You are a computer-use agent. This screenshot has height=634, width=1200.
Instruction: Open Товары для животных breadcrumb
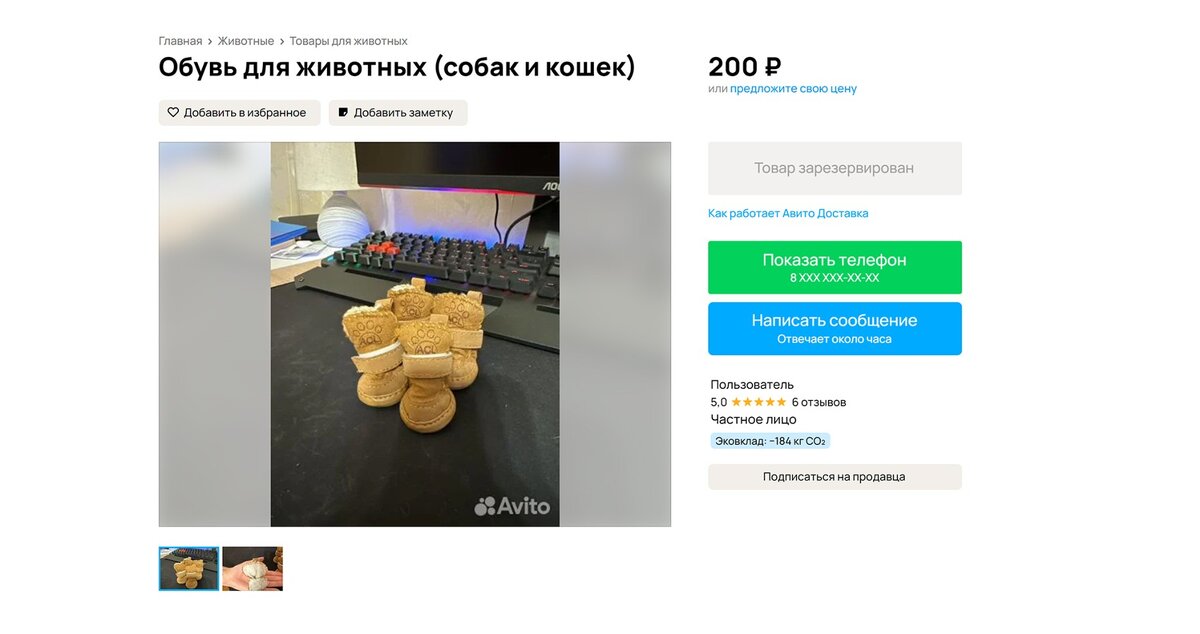pyautogui.click(x=349, y=41)
